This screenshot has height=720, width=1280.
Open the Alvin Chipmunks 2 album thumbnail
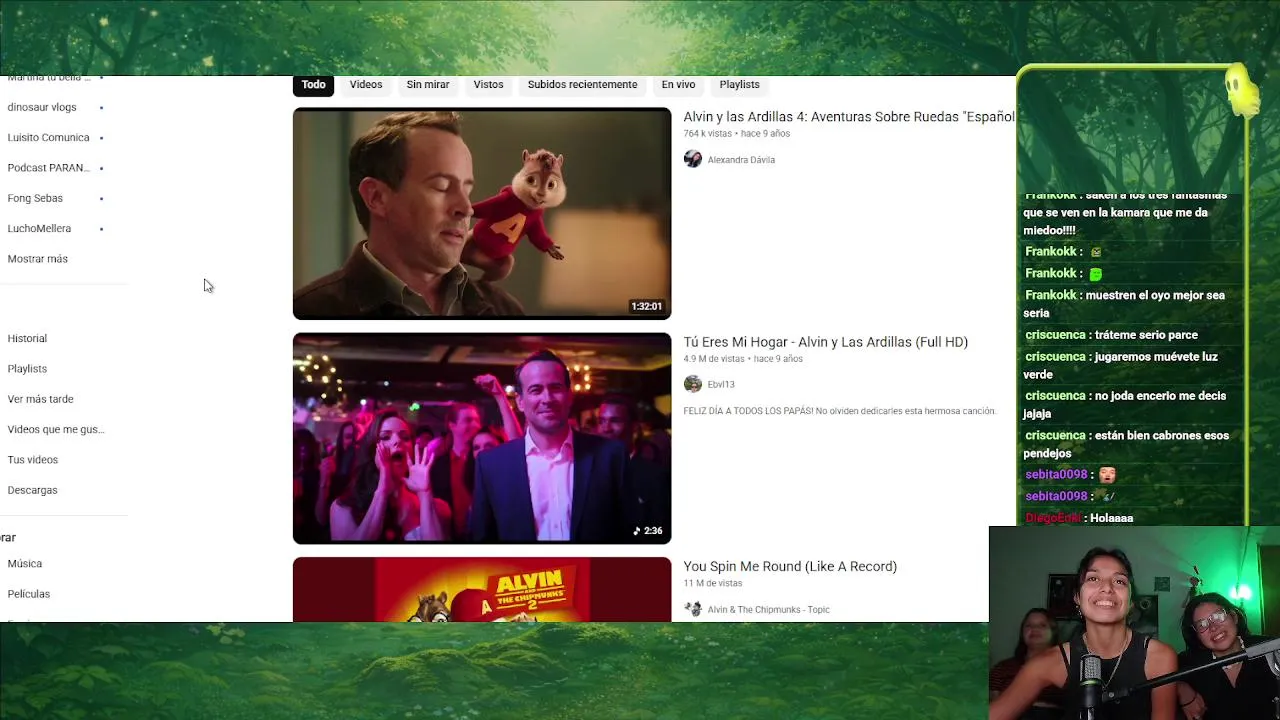pyautogui.click(x=482, y=590)
